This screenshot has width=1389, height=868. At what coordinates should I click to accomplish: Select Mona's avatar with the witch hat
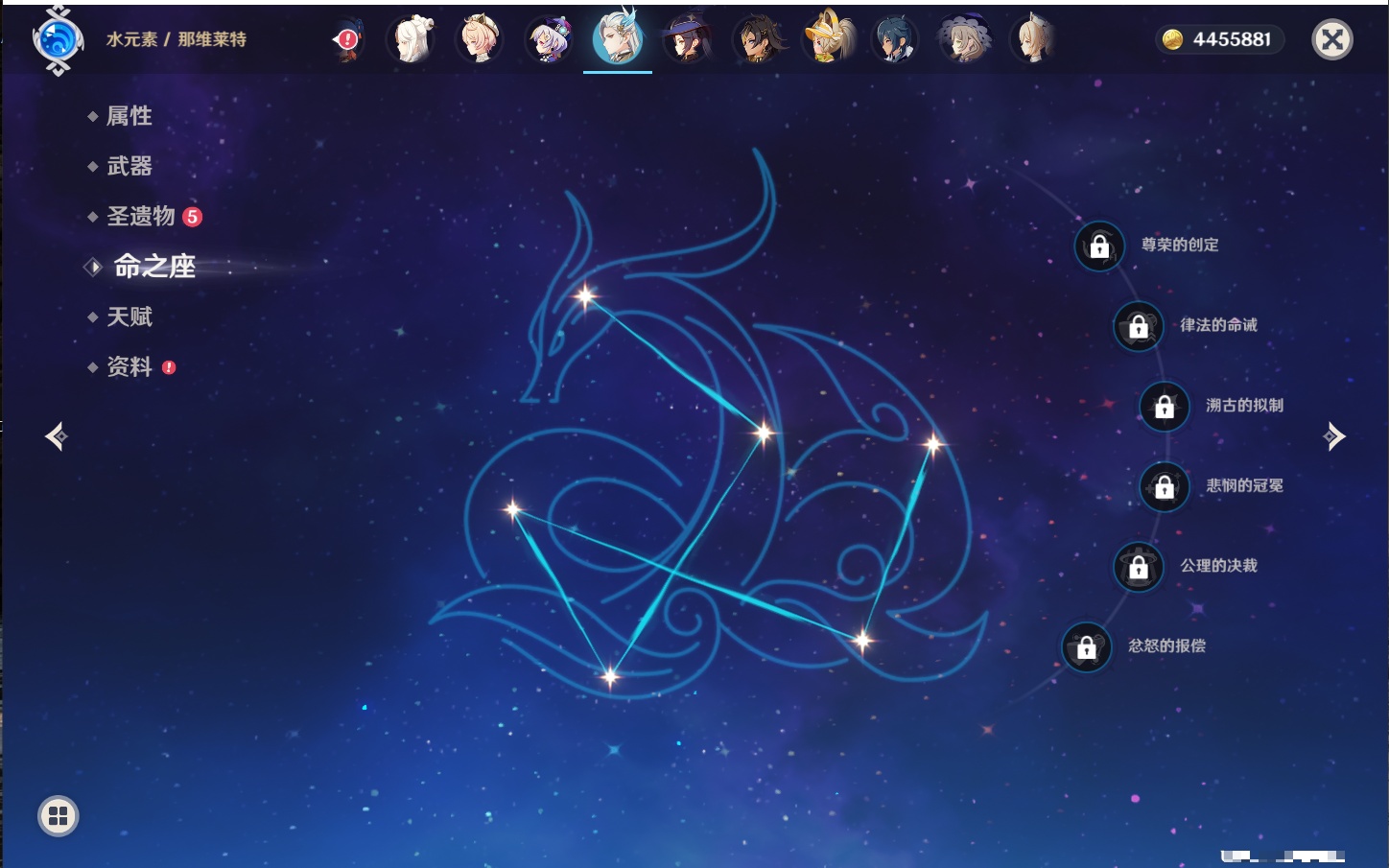[x=687, y=40]
